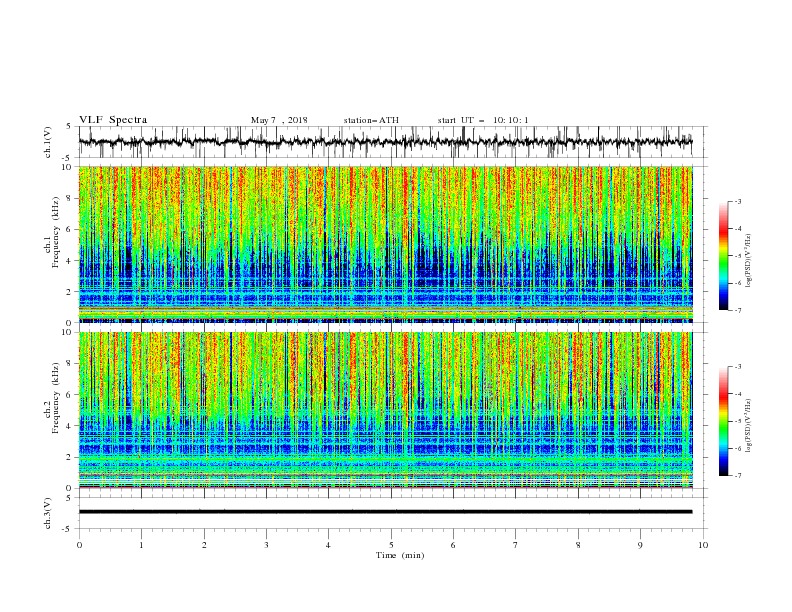Click the 'station=ATH' label
792x612 pixels.
371,120
